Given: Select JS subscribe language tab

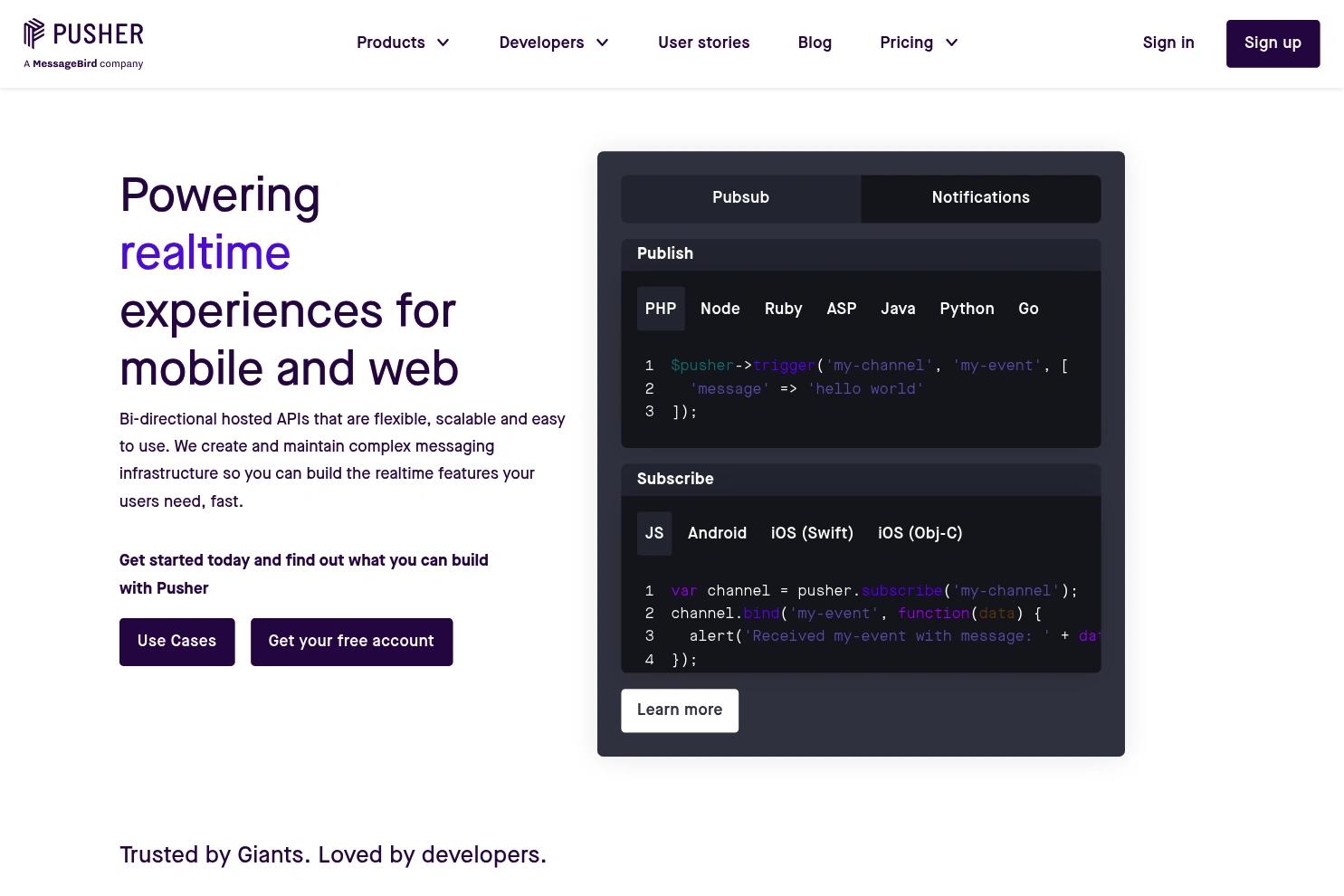Looking at the screenshot, I should [654, 533].
